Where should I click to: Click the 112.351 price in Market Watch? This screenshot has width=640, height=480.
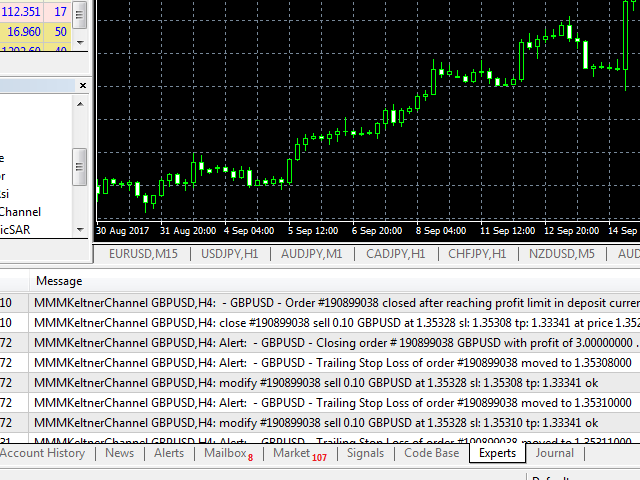(21, 11)
